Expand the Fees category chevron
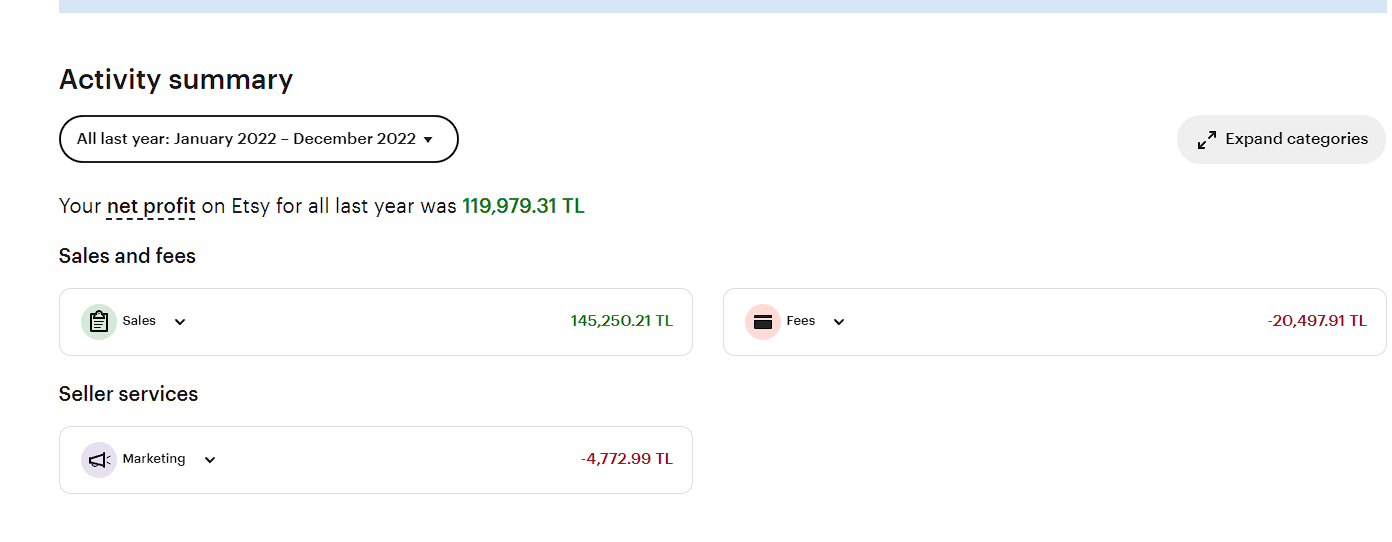Screen dimensions: 1392x542 [839, 322]
